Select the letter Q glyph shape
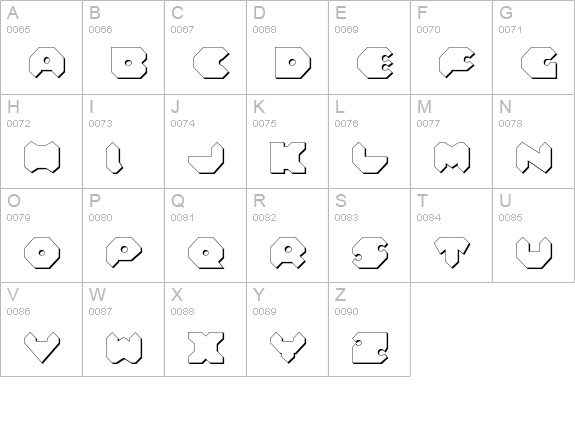Image resolution: width=575 pixels, height=421 pixels. (206, 253)
